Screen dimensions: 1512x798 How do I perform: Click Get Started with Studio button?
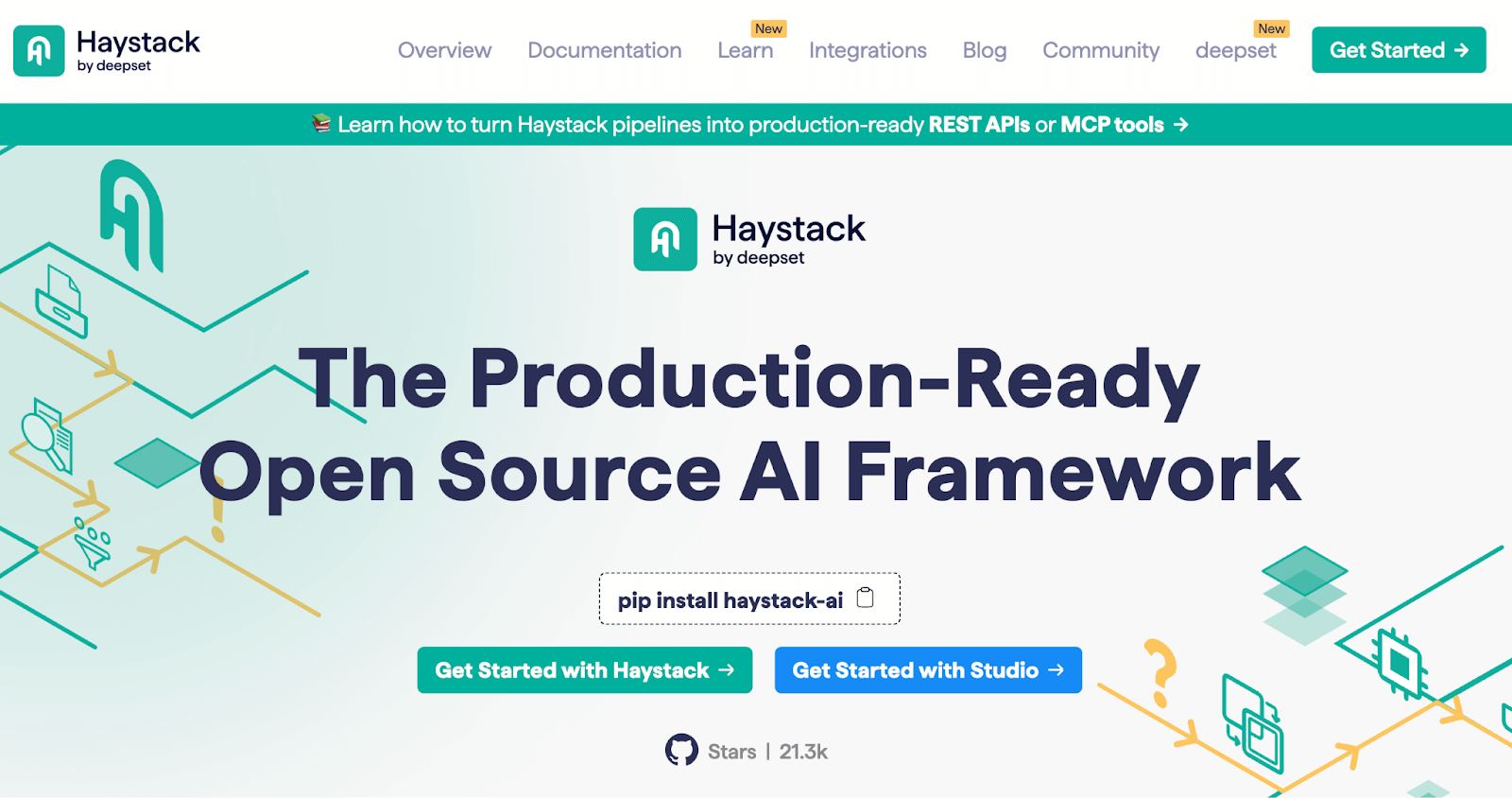pyautogui.click(x=927, y=670)
